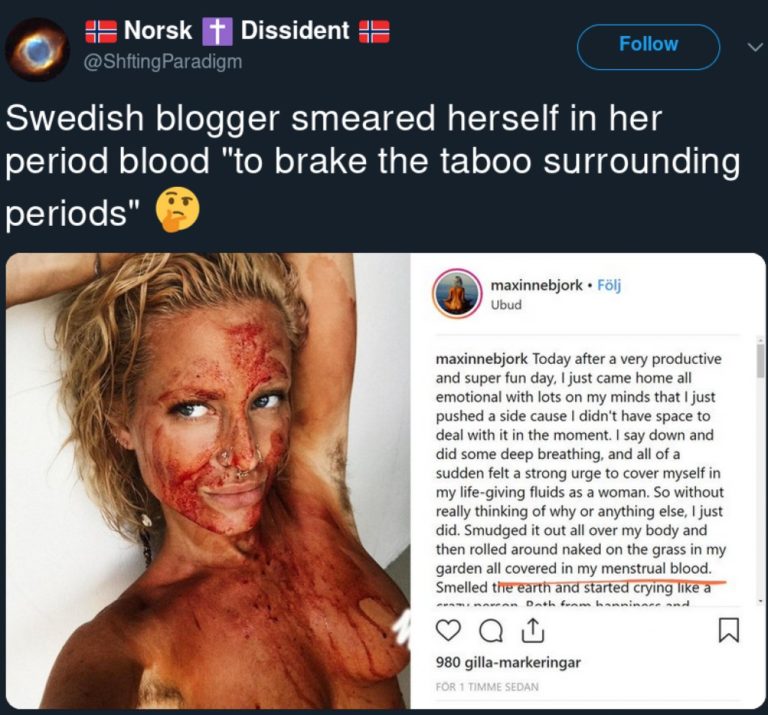
Task: Open the Norsk Dissident display name
Action: [x=237, y=30]
